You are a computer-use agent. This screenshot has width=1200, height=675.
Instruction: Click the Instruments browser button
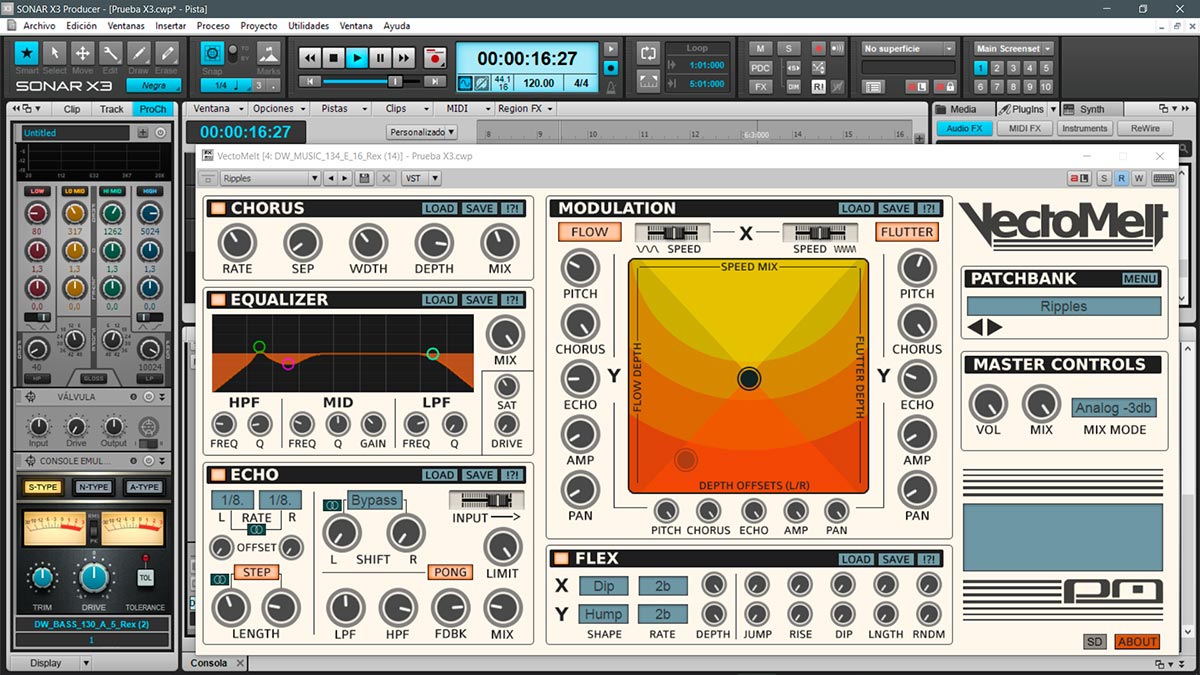[1085, 128]
